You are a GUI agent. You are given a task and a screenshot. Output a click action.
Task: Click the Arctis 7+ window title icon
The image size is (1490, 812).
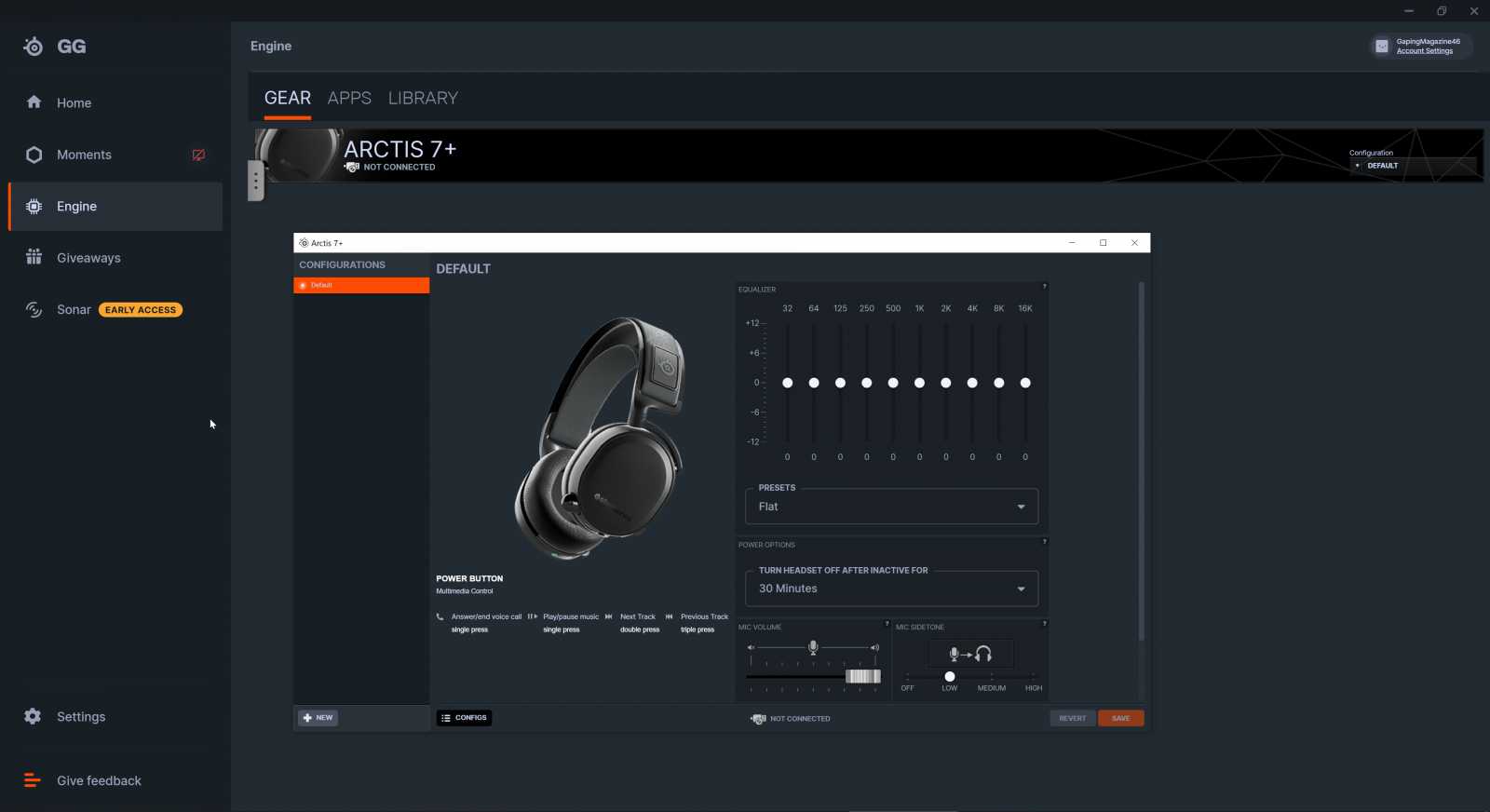point(304,243)
